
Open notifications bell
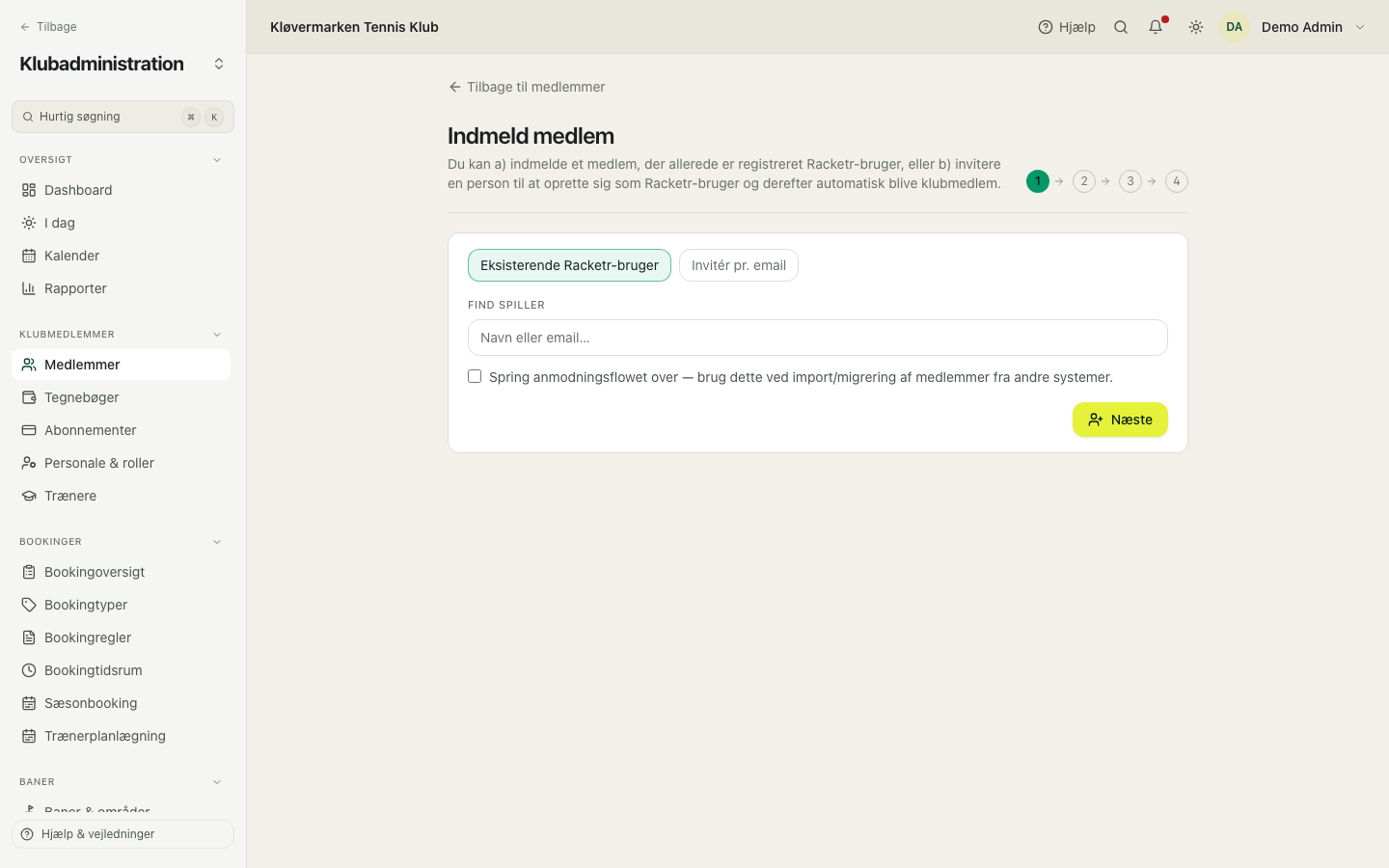tap(1156, 27)
